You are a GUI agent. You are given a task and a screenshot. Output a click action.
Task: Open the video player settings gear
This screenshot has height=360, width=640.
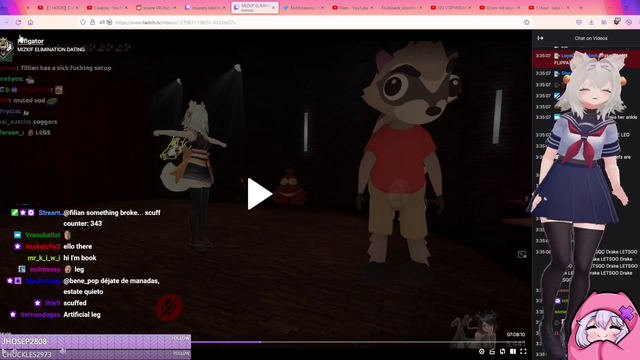click(x=482, y=351)
